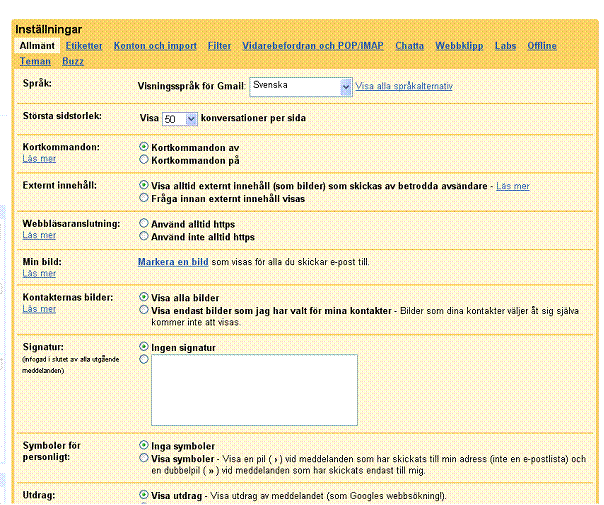The height and width of the screenshot is (505, 604).
Task: Select Inga symboler radio button
Action: coord(144,445)
